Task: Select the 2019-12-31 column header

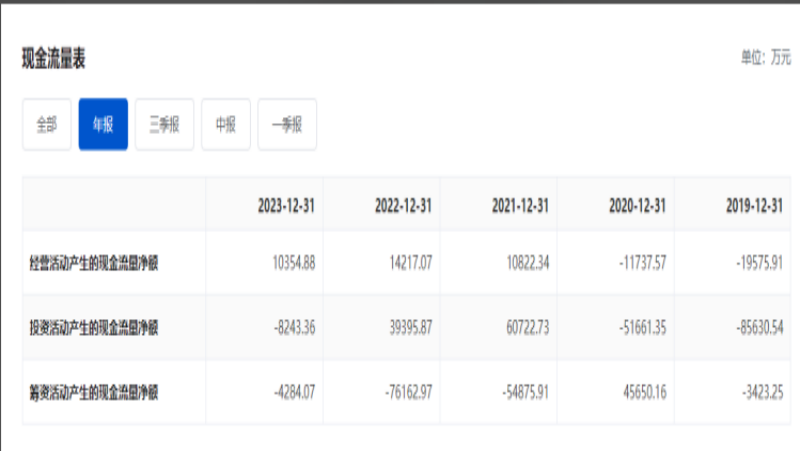Action: (x=754, y=205)
